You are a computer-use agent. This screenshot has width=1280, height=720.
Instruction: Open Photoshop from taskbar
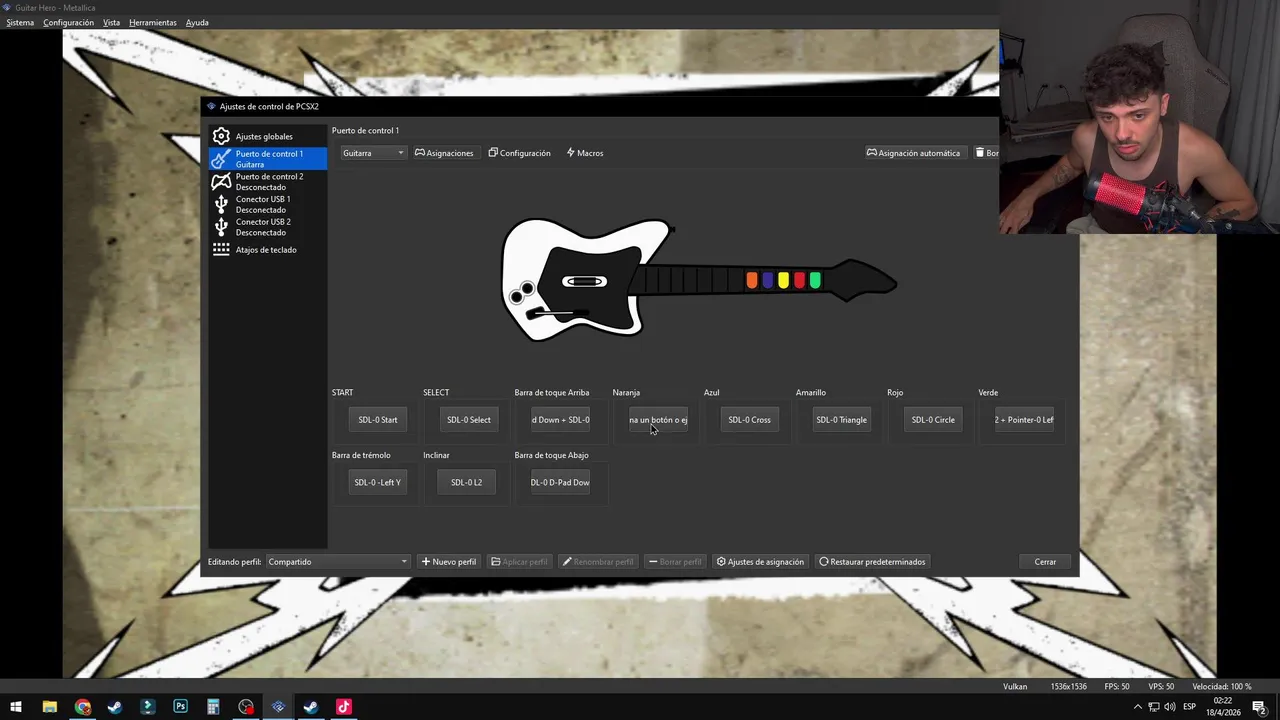click(x=180, y=707)
